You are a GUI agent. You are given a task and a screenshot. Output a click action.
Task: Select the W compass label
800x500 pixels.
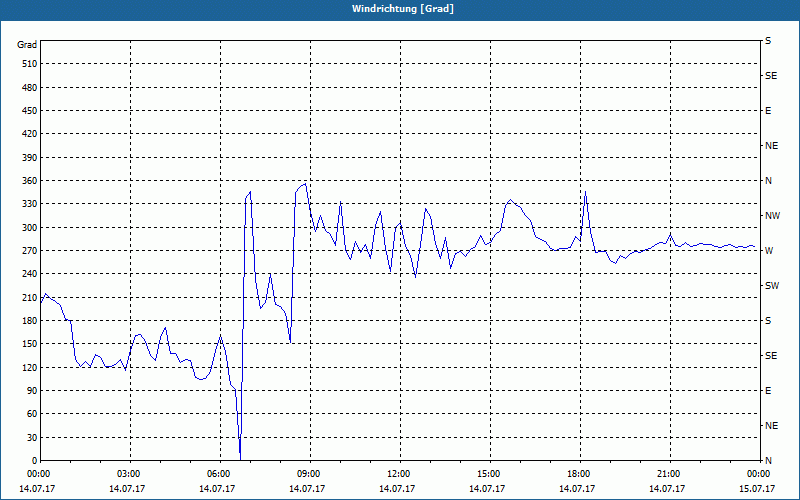pyautogui.click(x=769, y=251)
